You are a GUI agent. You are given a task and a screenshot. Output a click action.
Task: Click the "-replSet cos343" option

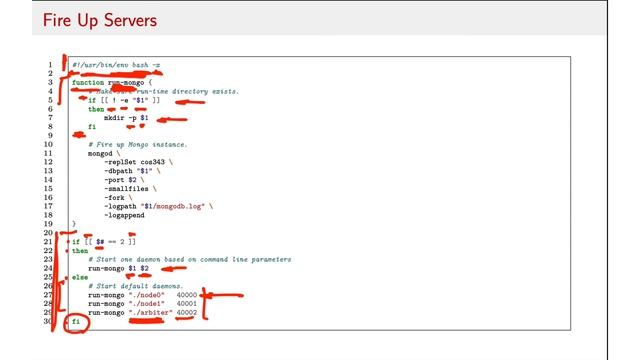(x=134, y=162)
